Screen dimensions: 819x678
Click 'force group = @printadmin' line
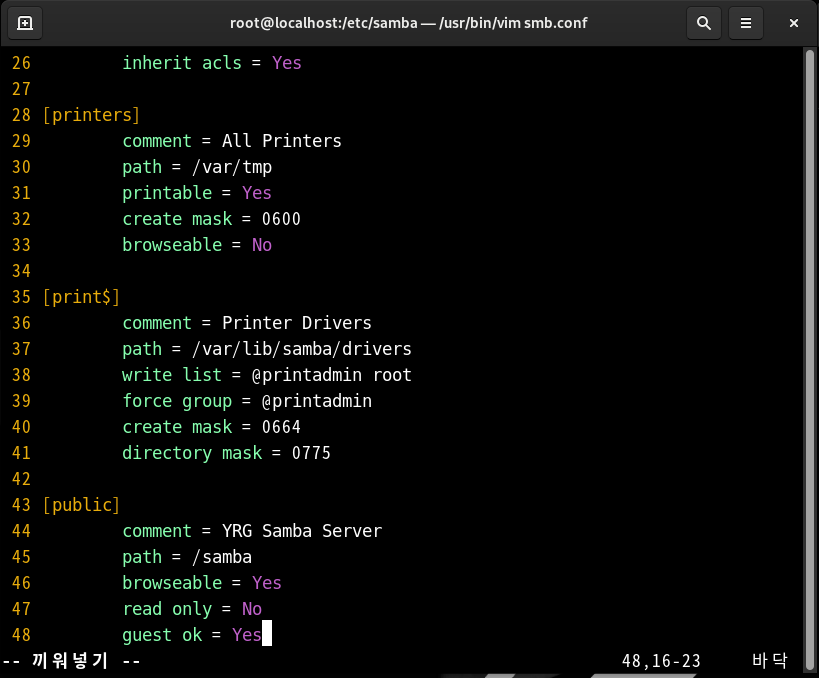coord(247,401)
